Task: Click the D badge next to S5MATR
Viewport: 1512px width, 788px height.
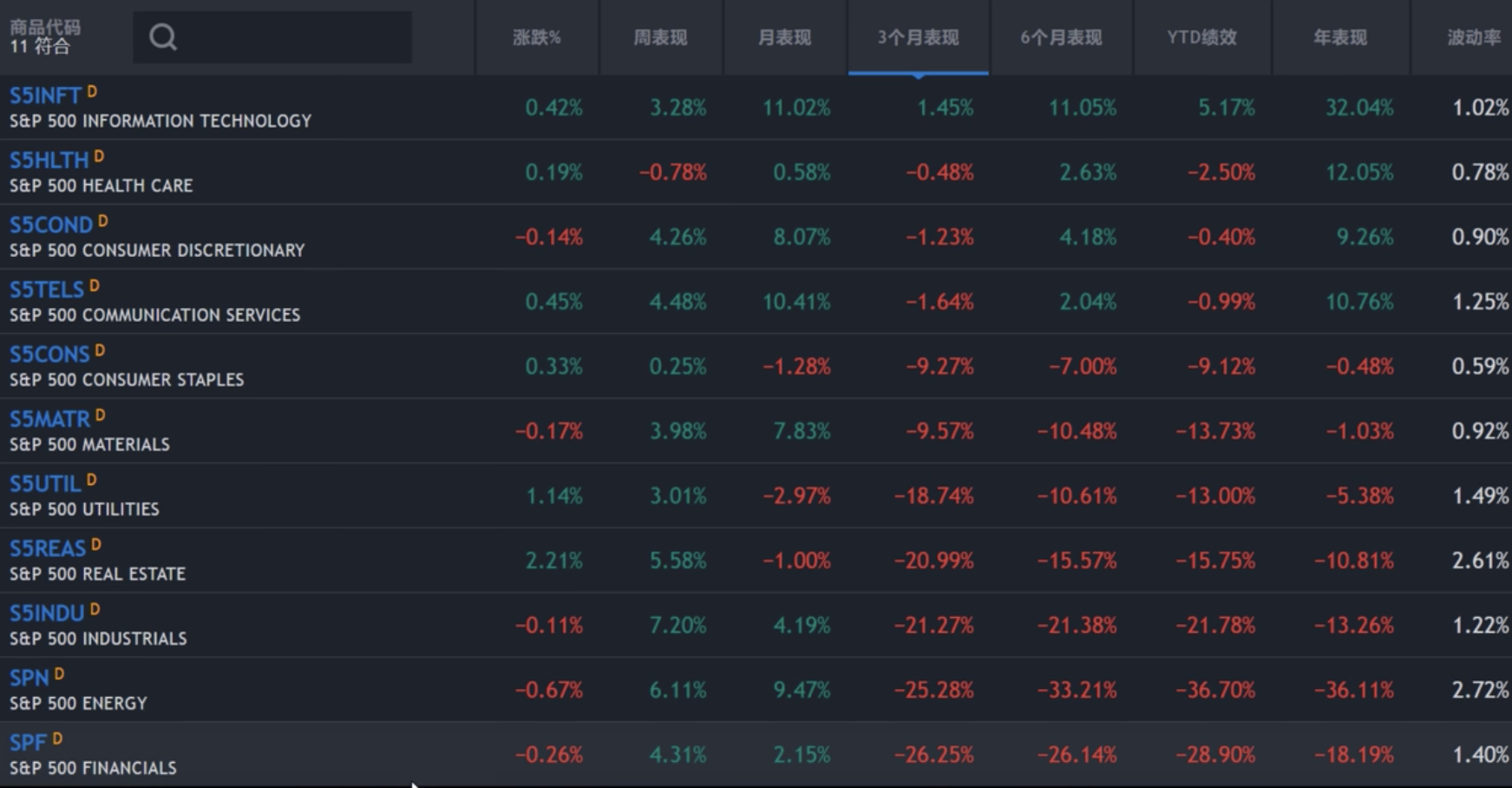Action: [x=100, y=416]
